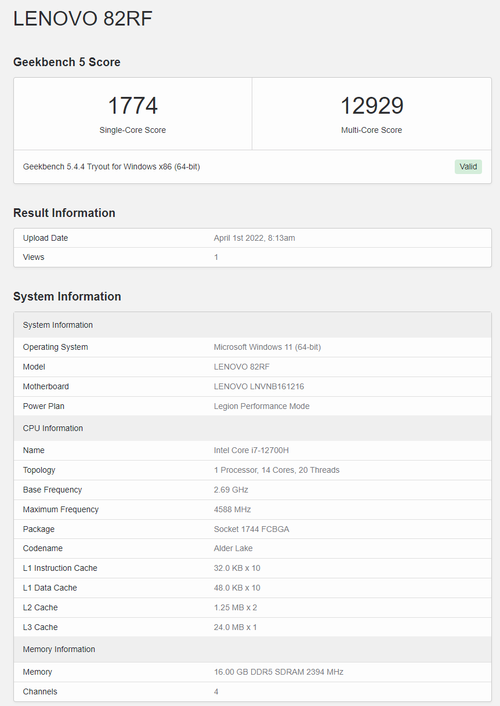Click the Views label
The width and height of the screenshot is (500, 706).
(x=33, y=257)
